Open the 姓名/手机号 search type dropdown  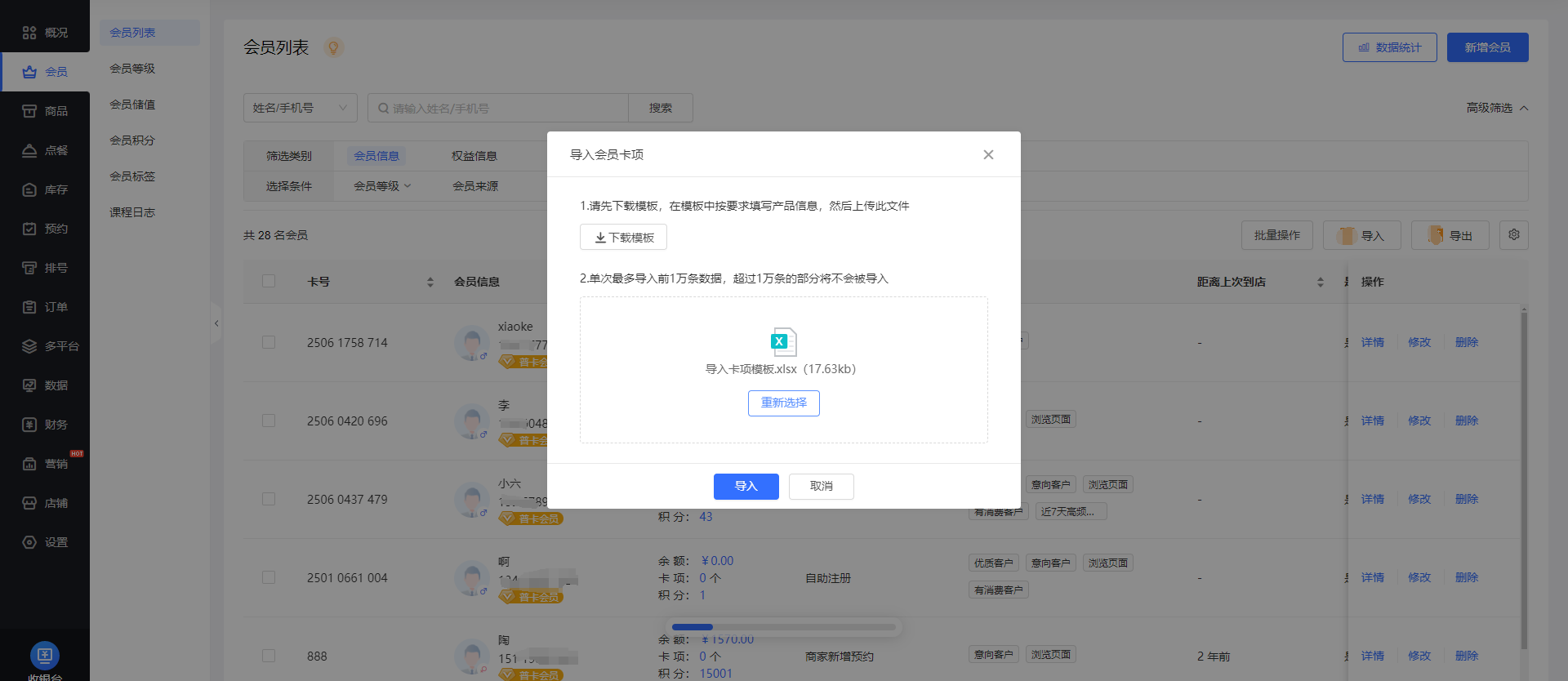pyautogui.click(x=300, y=108)
